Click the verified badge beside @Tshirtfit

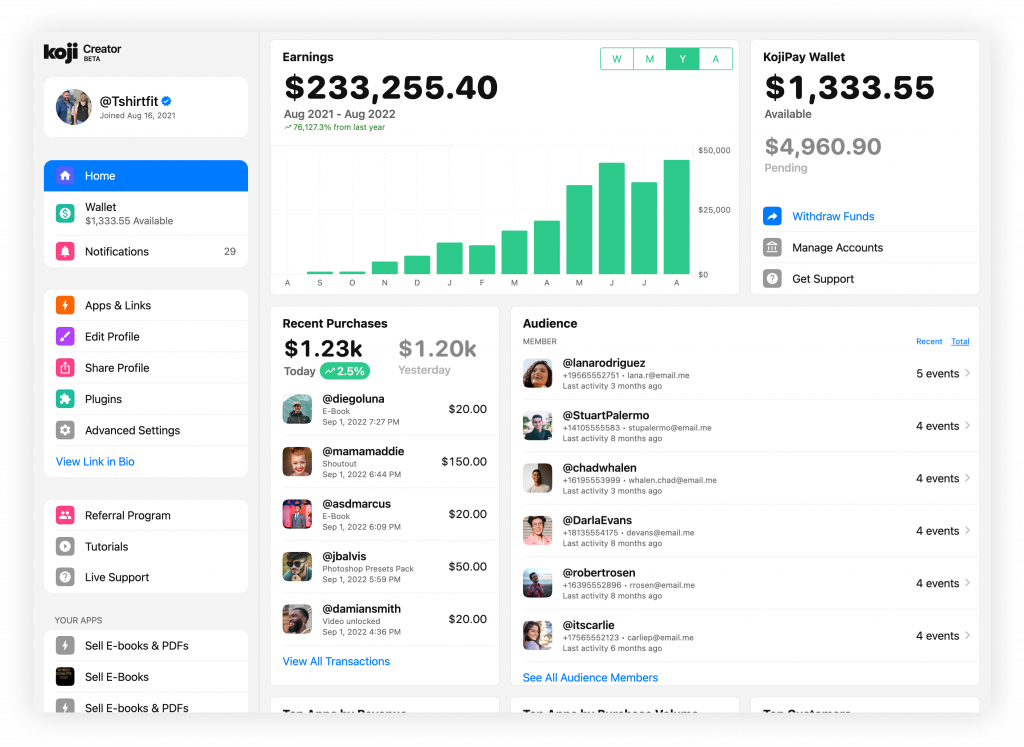[167, 101]
